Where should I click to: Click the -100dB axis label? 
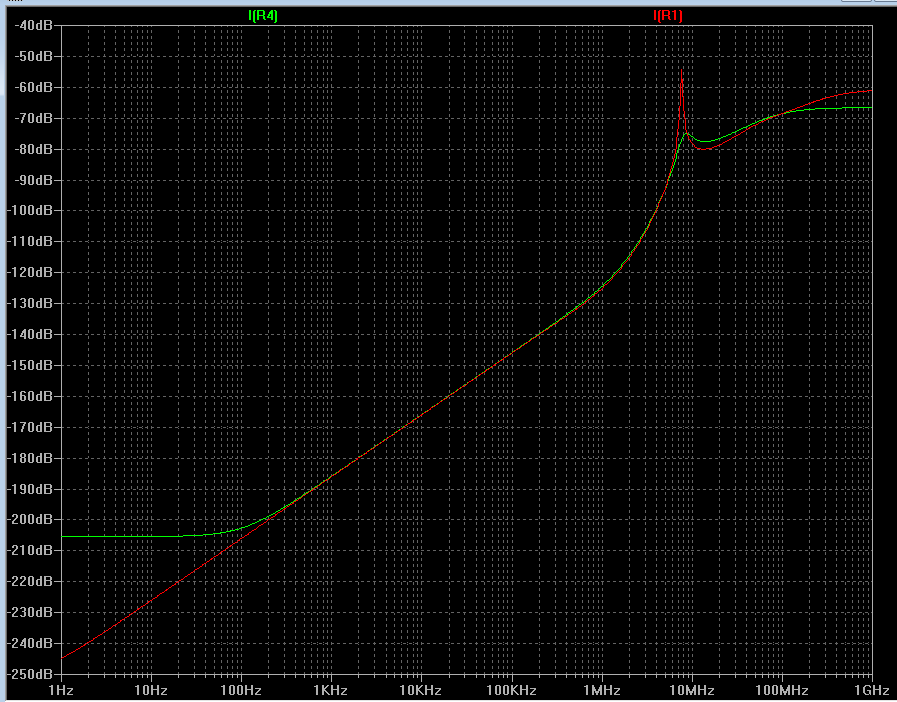tap(29, 211)
